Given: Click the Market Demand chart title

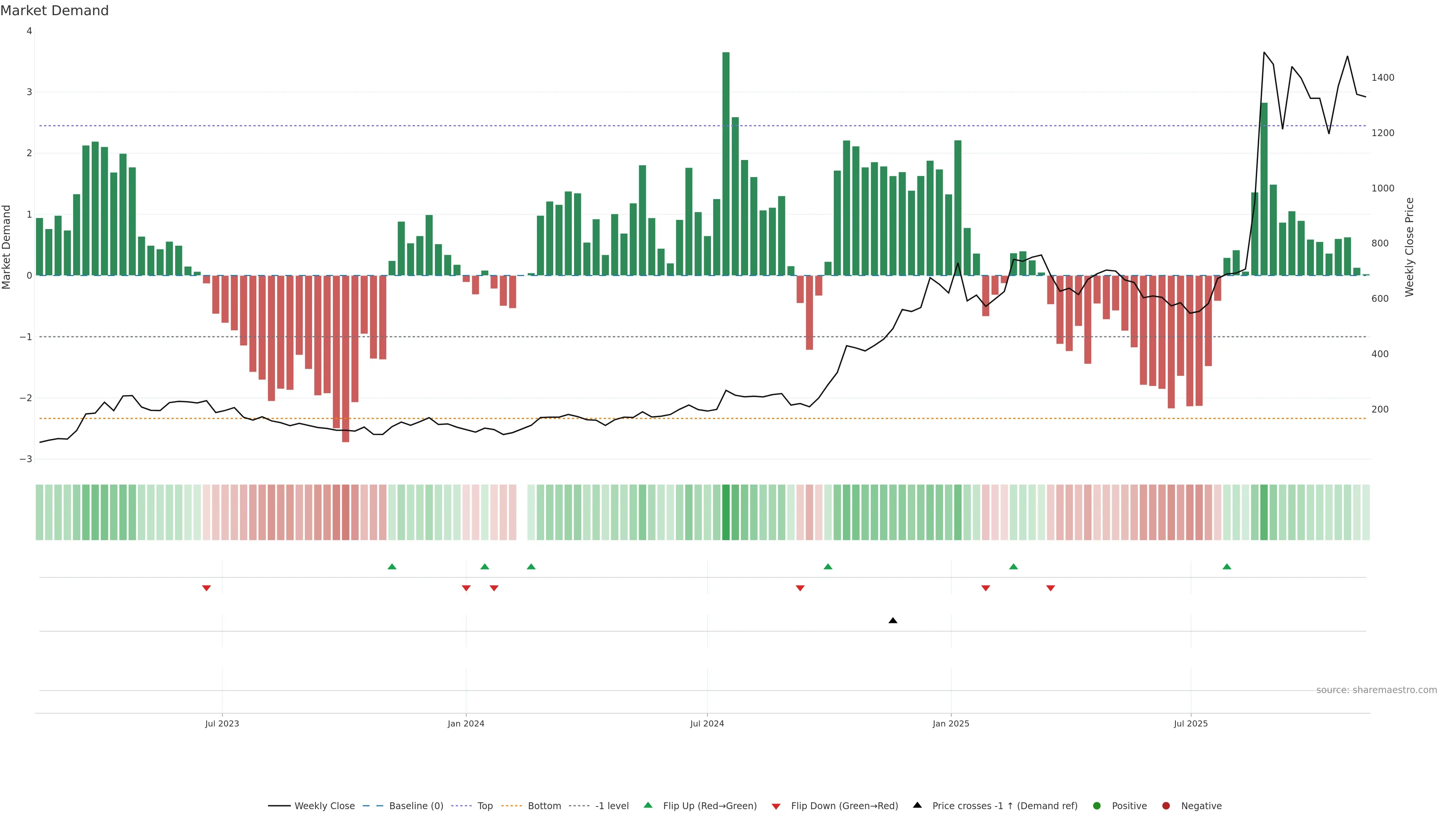Looking at the screenshot, I should tap(54, 11).
